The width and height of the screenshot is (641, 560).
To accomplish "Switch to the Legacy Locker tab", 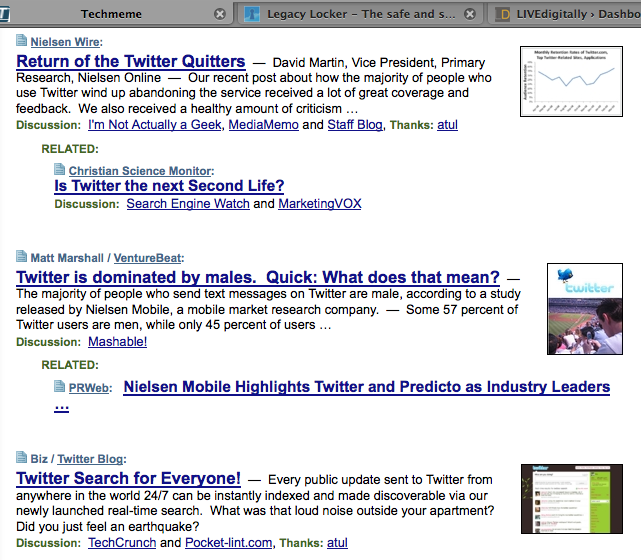I will click(x=350, y=14).
